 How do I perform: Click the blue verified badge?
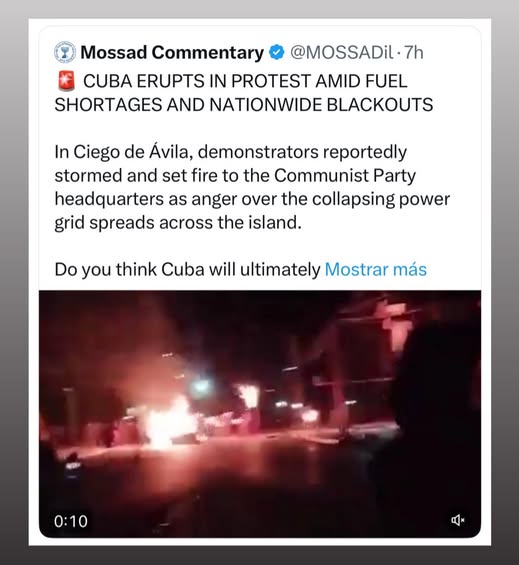pos(277,53)
